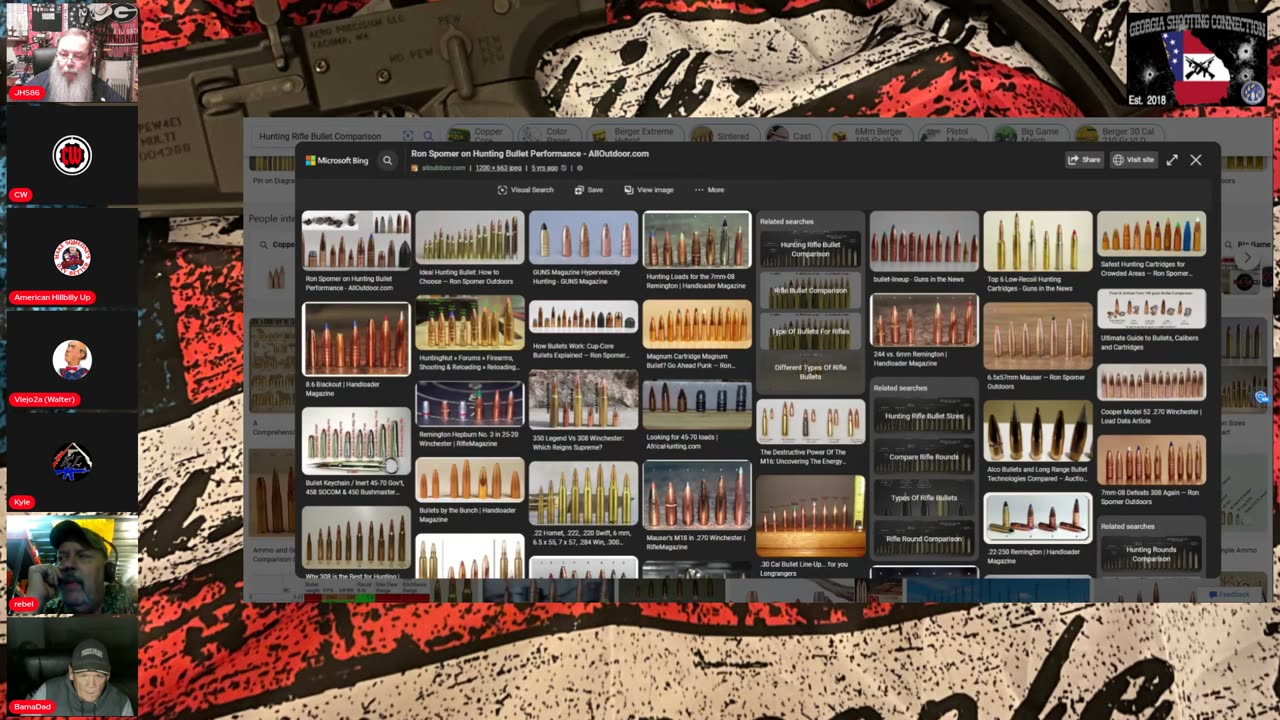This screenshot has width=1280, height=720.
Task: Start a Visual Search on the image
Action: 525,190
